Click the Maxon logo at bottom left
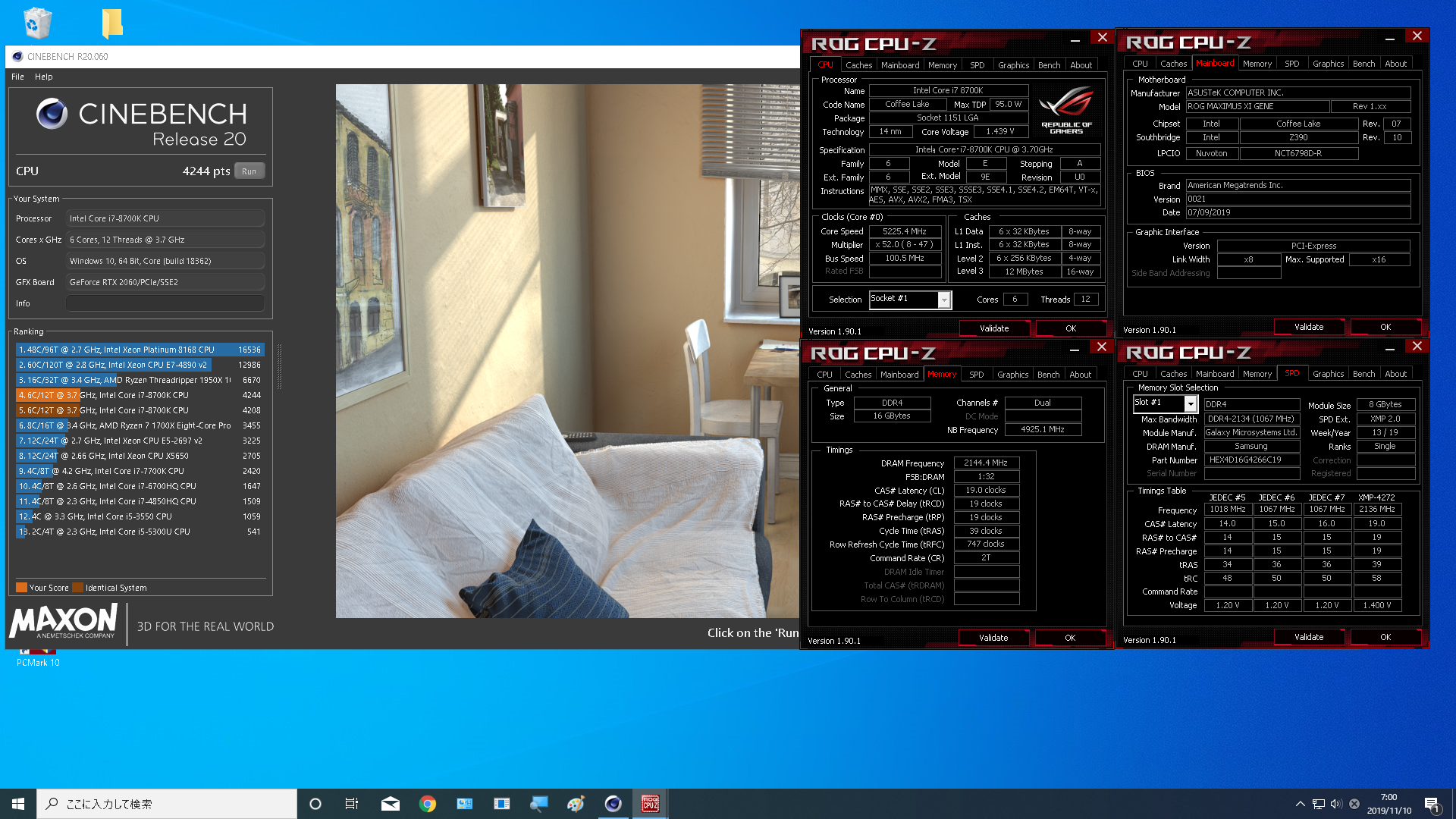The height and width of the screenshot is (819, 1456). coord(64,622)
